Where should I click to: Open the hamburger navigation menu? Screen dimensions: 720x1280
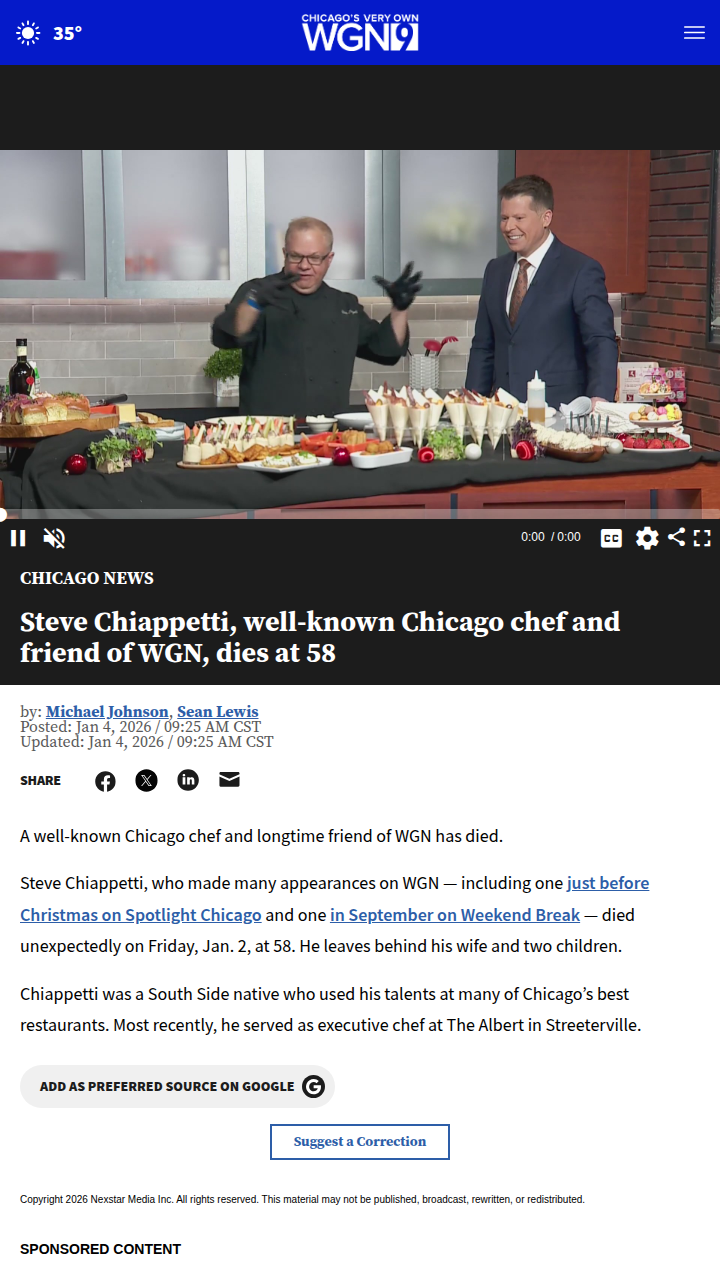point(694,33)
